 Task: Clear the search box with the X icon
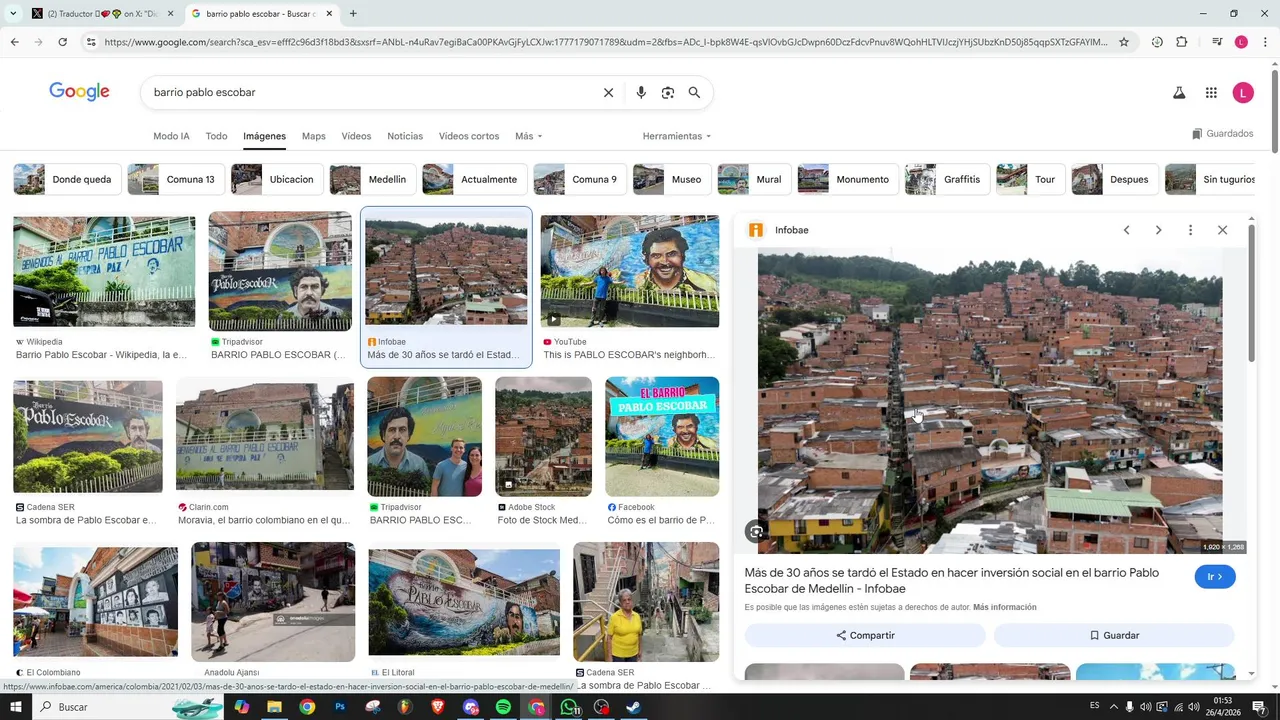608,92
